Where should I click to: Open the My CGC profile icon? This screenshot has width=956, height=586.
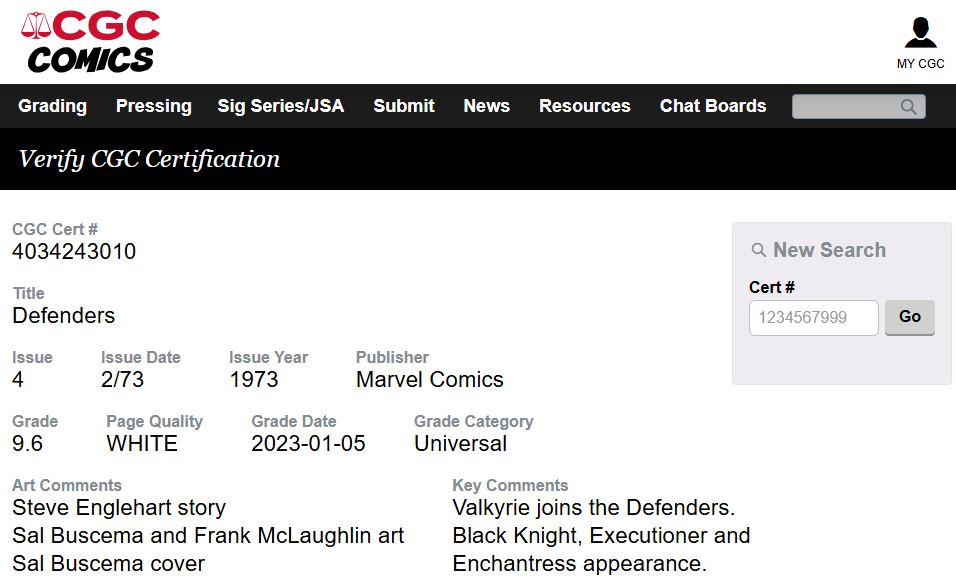(920, 33)
